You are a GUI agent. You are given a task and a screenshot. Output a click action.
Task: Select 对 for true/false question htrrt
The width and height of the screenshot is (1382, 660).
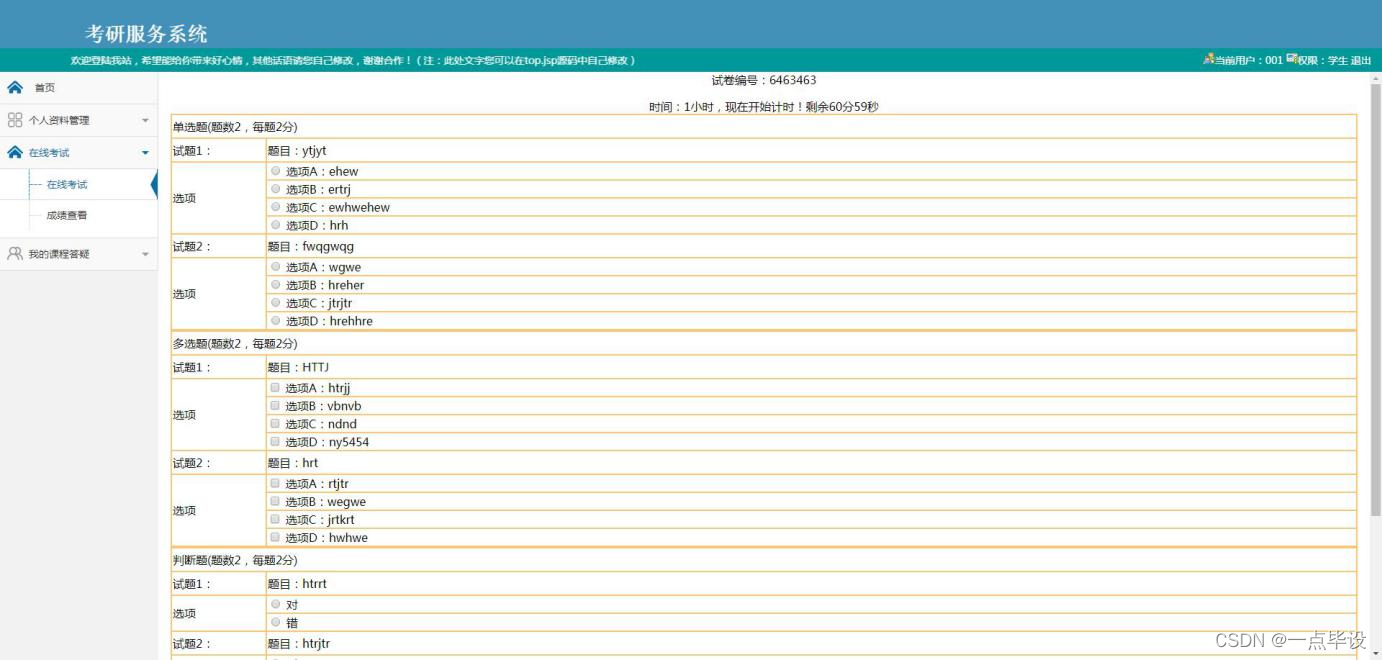coord(276,604)
